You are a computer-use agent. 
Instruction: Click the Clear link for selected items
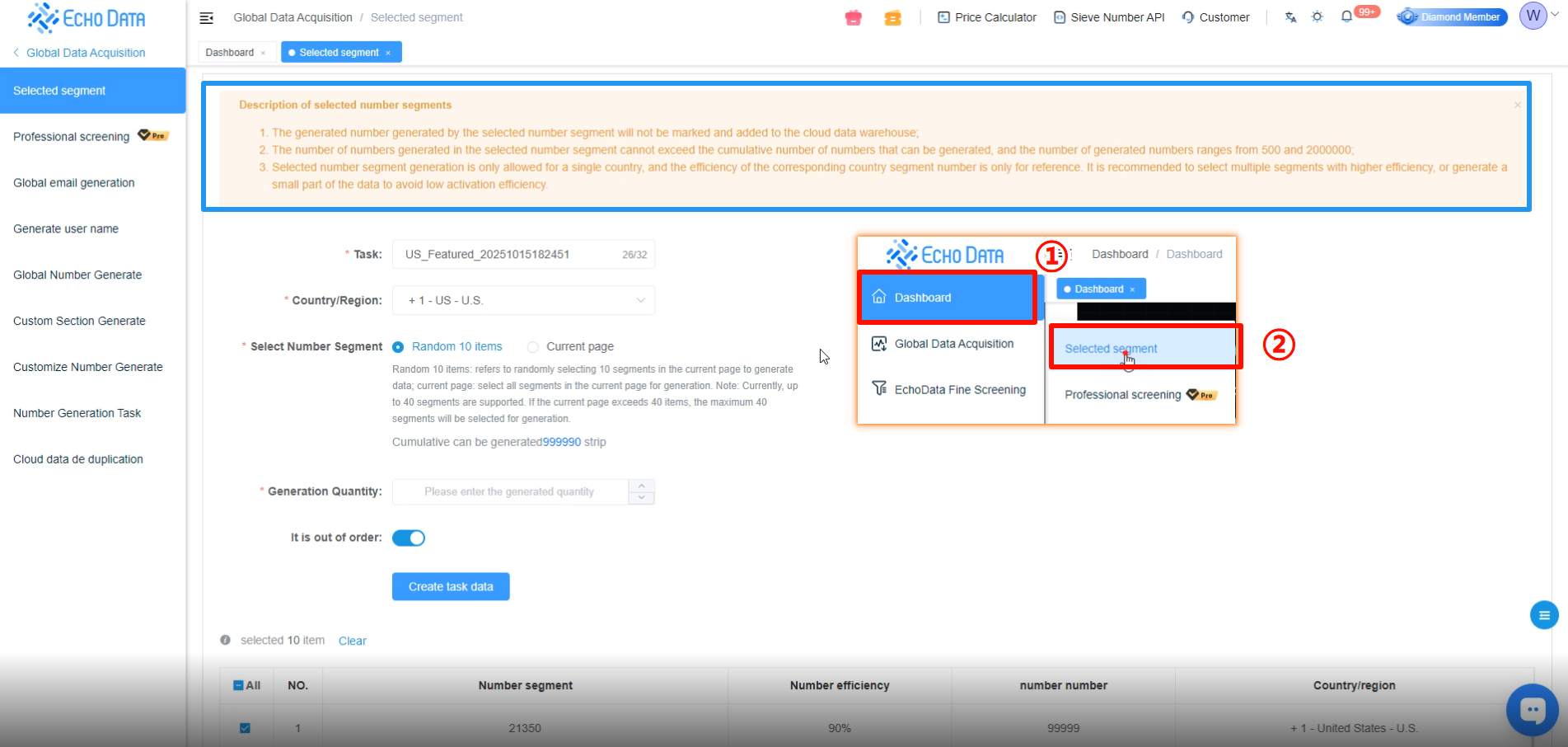click(x=352, y=641)
